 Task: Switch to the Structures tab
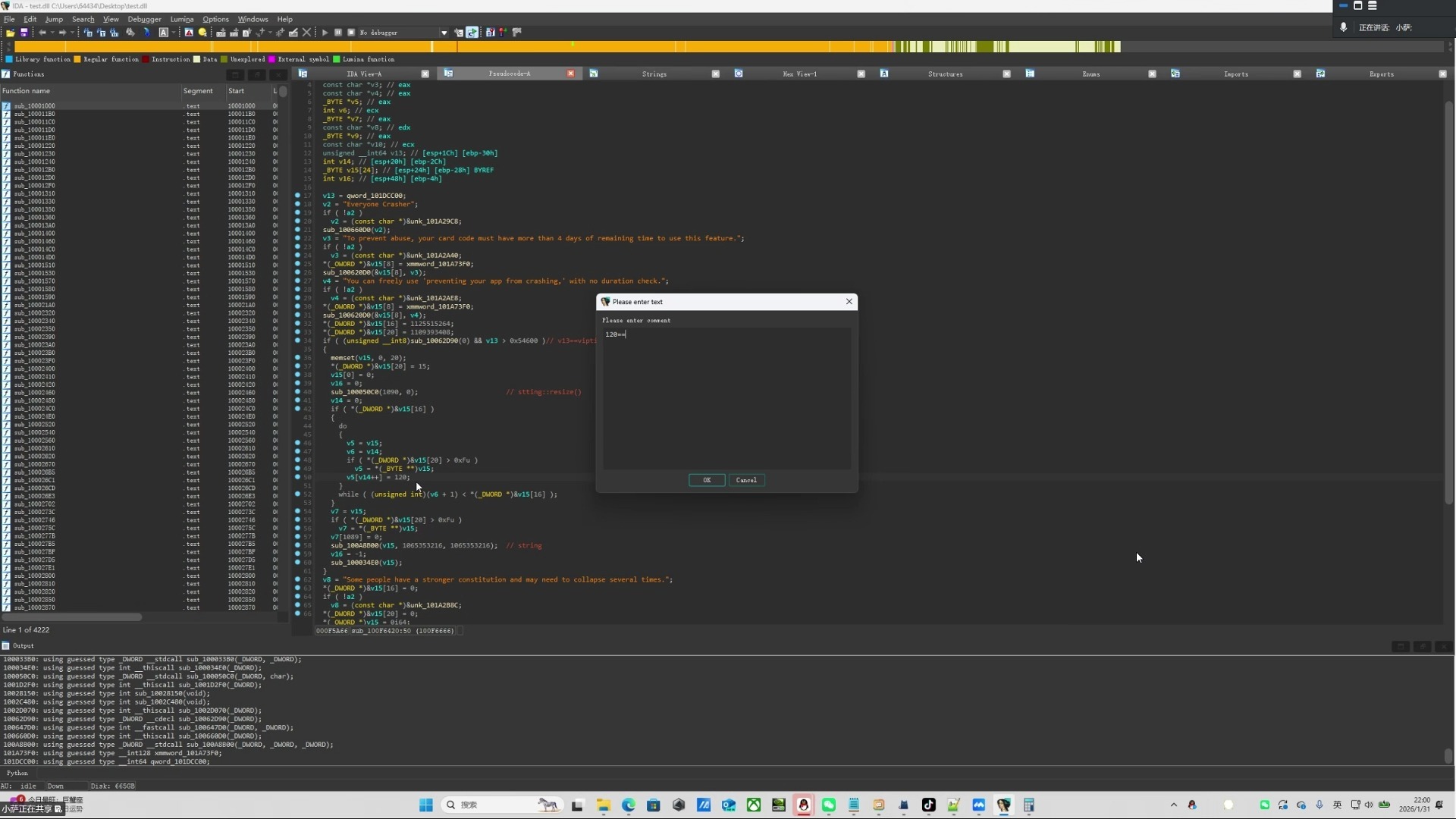[x=945, y=74]
